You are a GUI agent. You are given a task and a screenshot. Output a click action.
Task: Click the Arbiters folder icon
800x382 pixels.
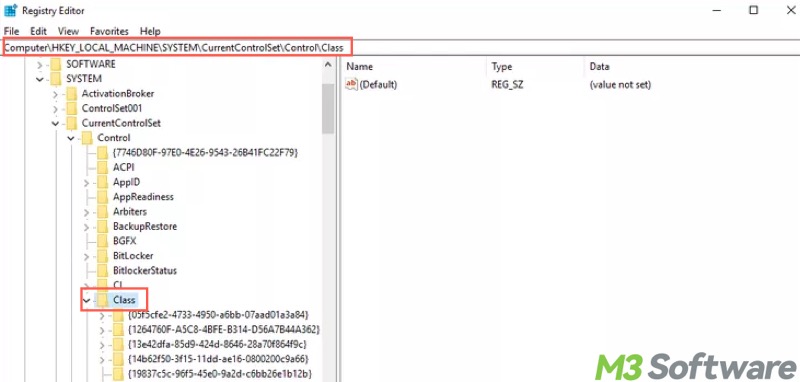coord(103,212)
